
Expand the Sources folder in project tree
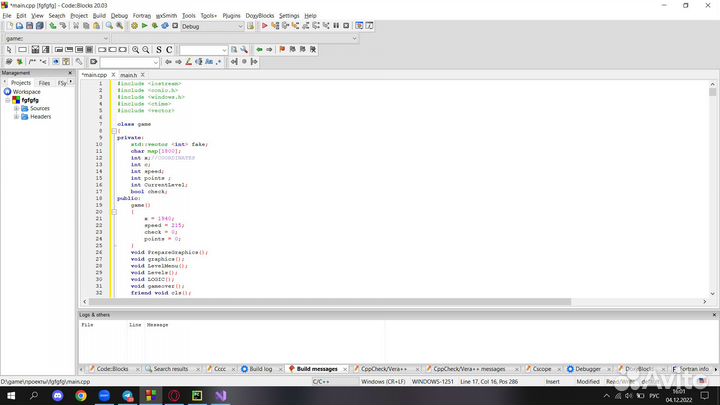pos(16,108)
